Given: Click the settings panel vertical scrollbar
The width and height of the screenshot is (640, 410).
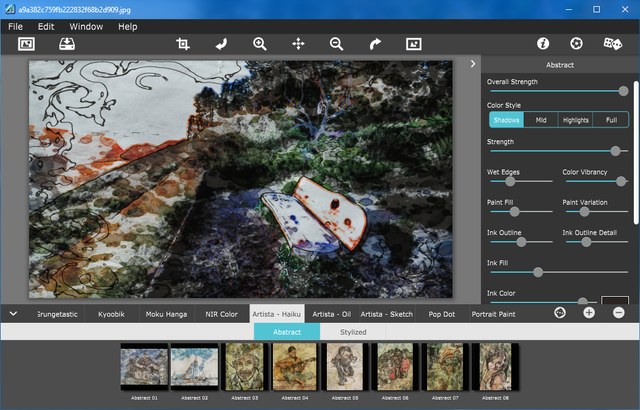Looking at the screenshot, I should [636, 153].
